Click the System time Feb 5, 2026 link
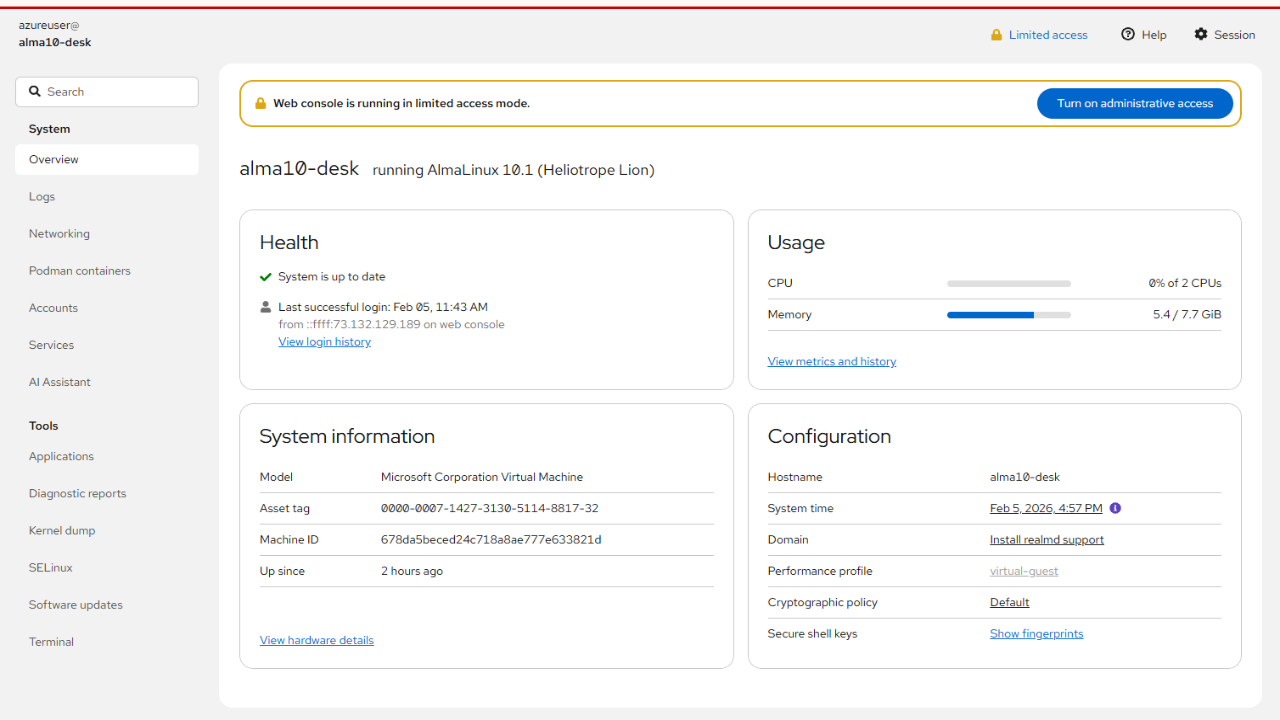This screenshot has height=720, width=1280. tap(1046, 508)
